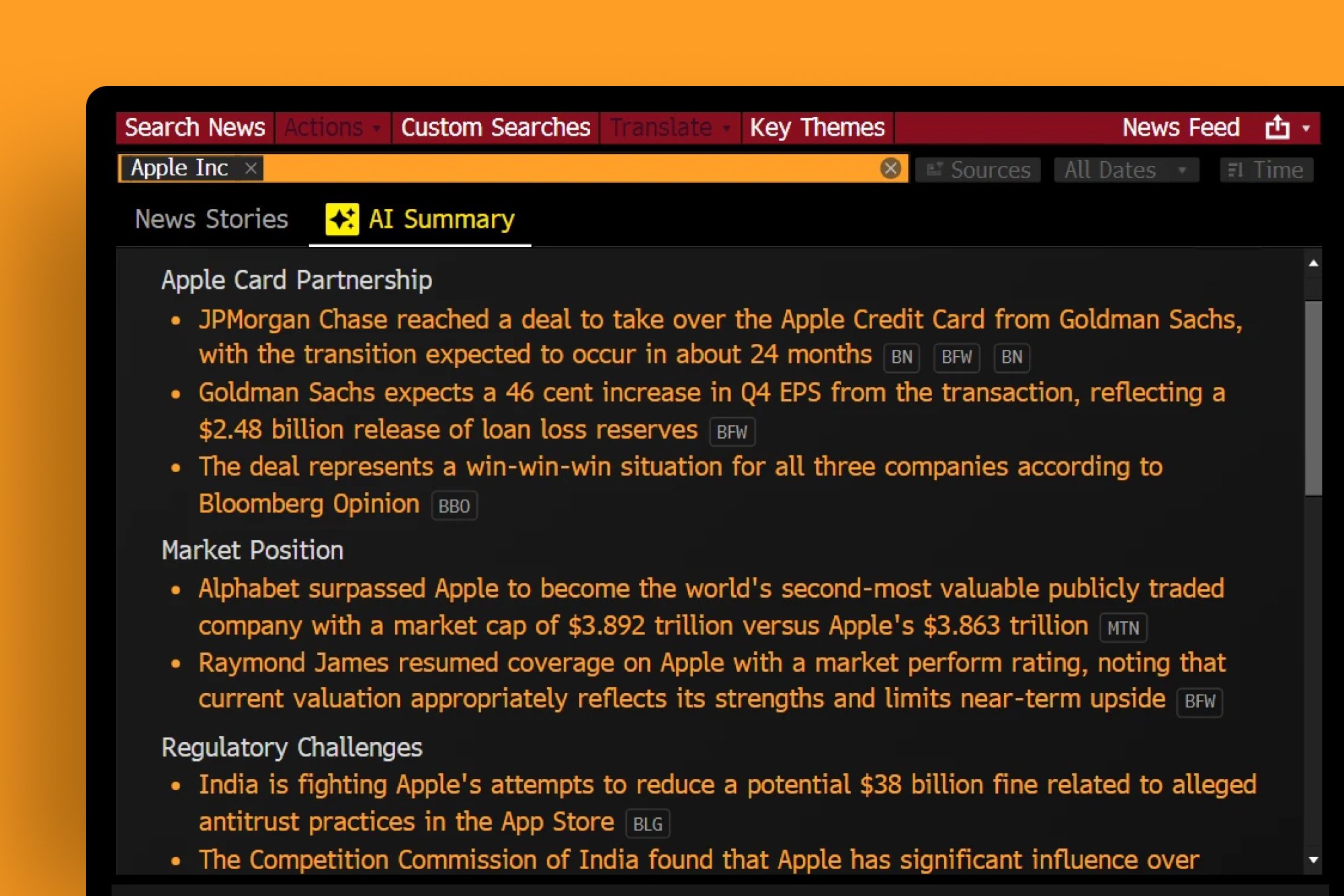Click the AI Summary sparkle icon
Viewport: 1344px width, 896px height.
(342, 219)
